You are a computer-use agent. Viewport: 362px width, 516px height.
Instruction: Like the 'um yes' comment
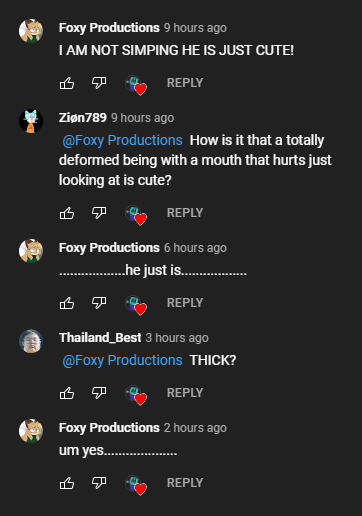pos(67,483)
